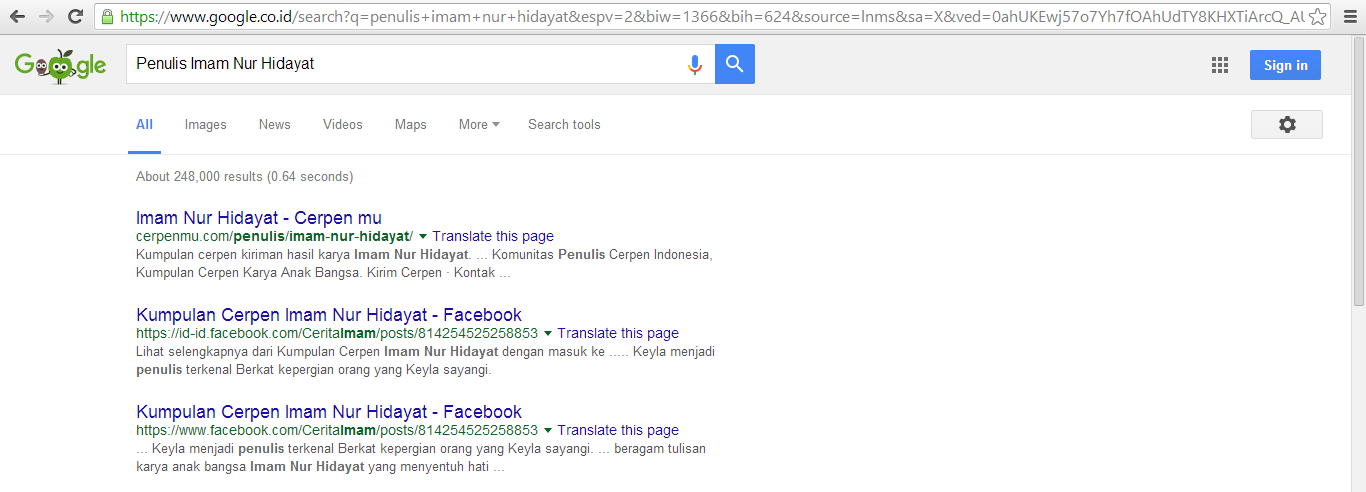Expand the More search categories dropdown
This screenshot has height=492, width=1366.
(x=479, y=124)
